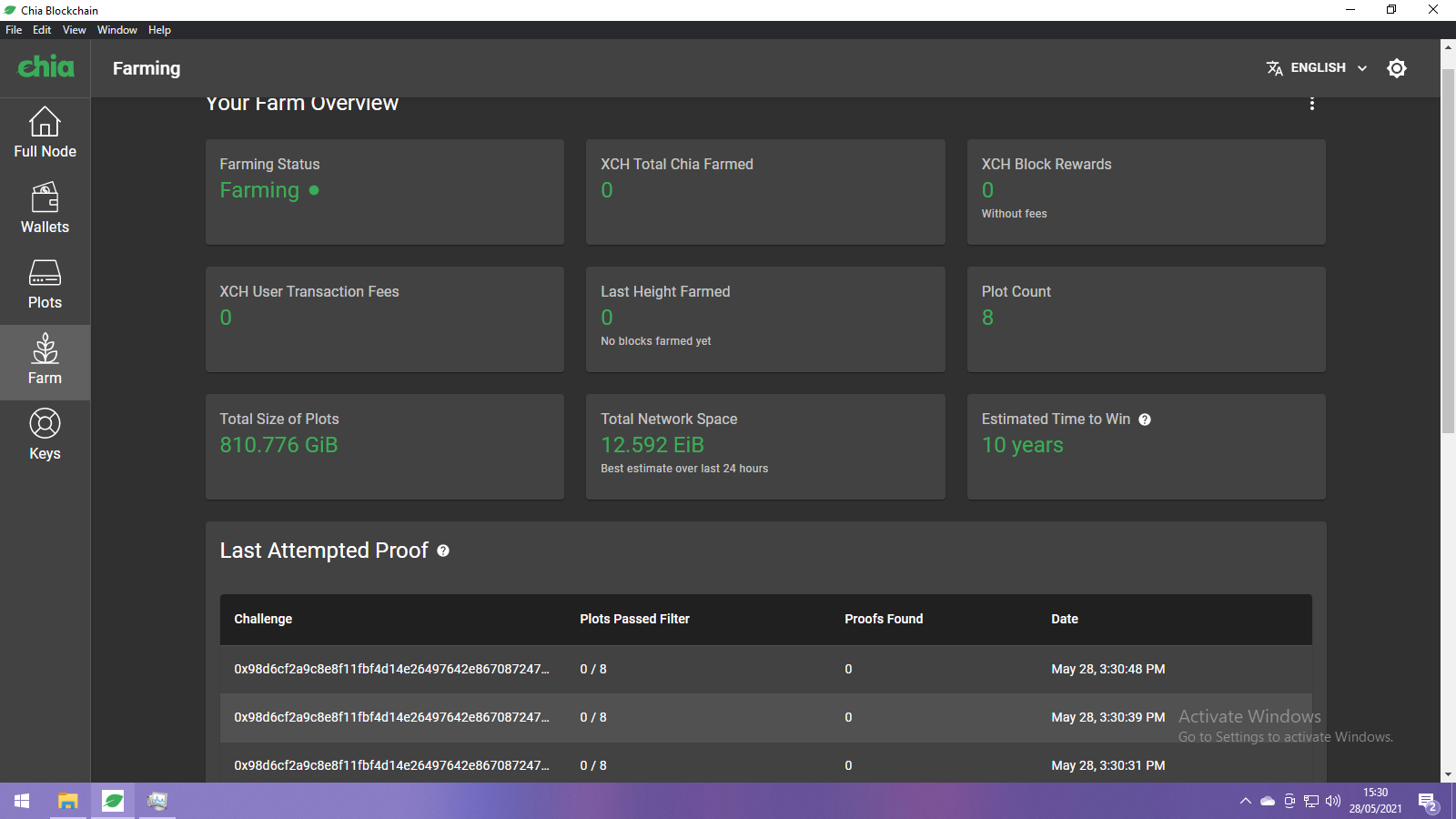
Task: Click the Windows Start button
Action: (x=22, y=801)
